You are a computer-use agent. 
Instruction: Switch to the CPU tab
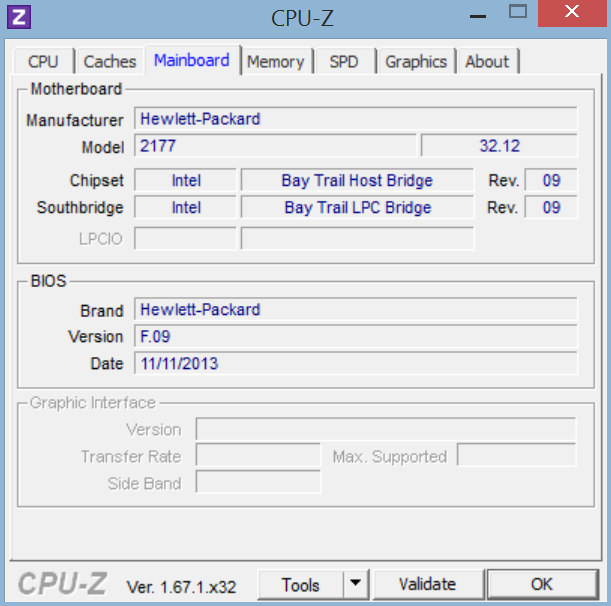tap(43, 62)
